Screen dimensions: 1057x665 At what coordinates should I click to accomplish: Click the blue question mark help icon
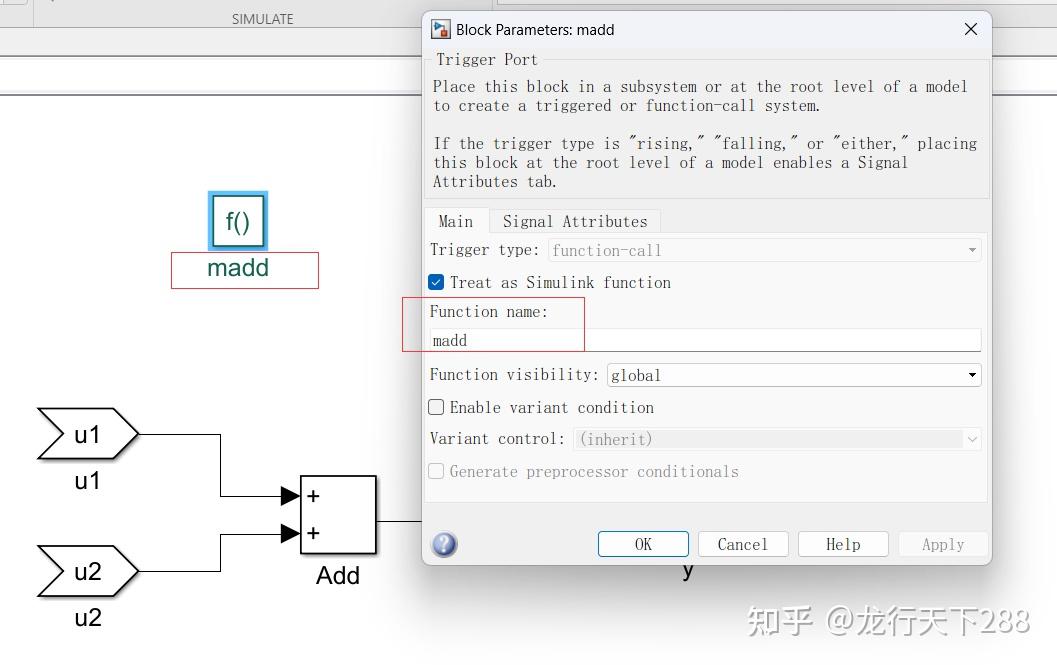pyautogui.click(x=443, y=544)
